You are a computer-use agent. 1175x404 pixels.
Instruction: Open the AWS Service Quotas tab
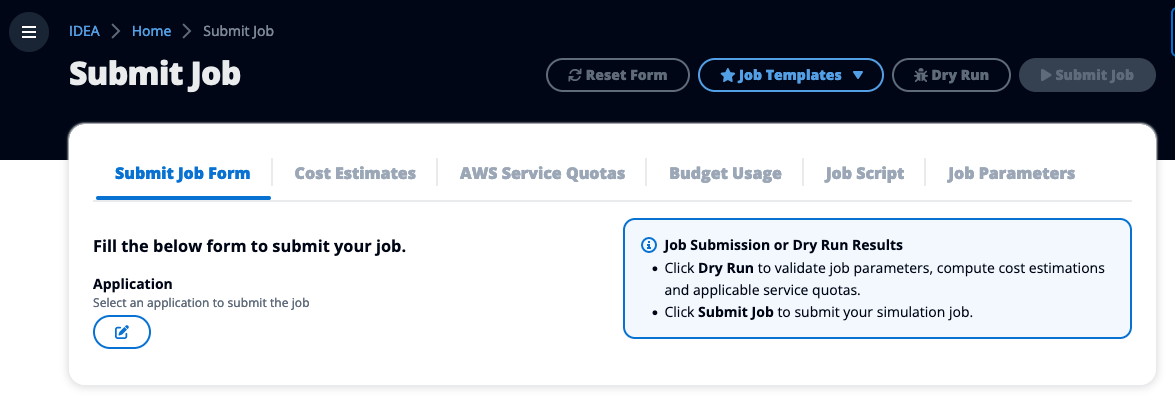coord(543,173)
